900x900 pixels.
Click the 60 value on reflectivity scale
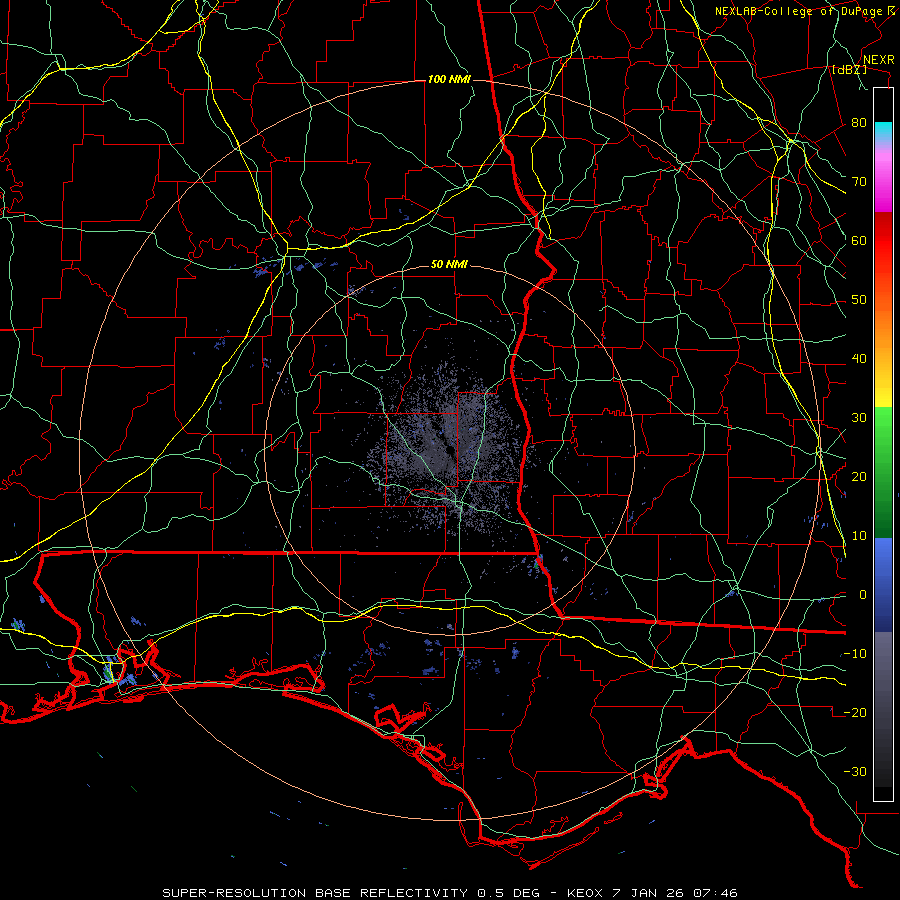pos(859,240)
